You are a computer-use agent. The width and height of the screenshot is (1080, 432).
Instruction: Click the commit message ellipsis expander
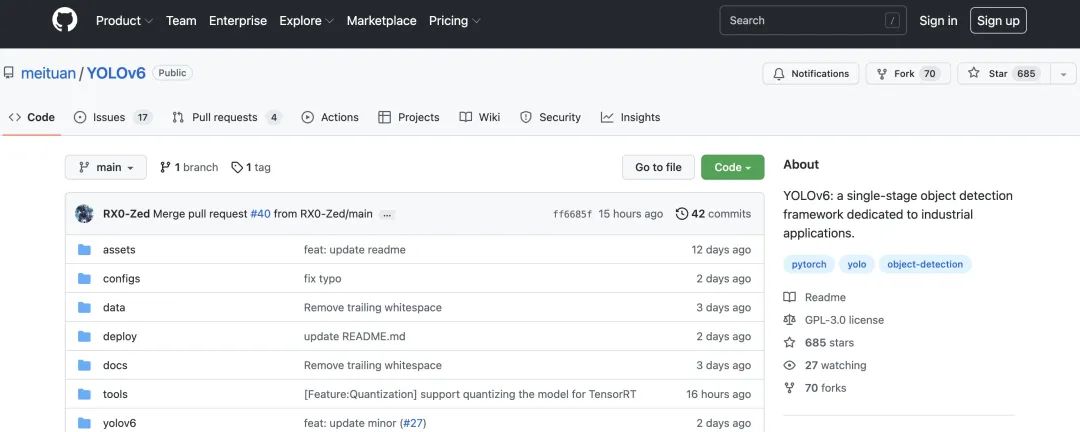(387, 215)
